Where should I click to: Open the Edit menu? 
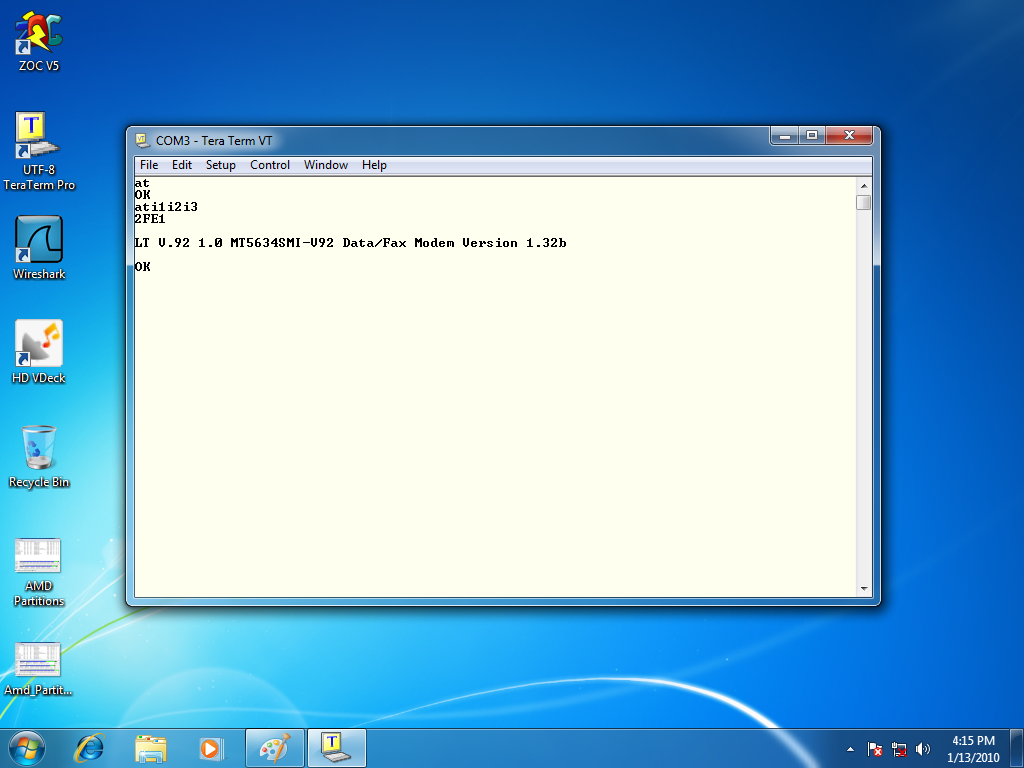pos(182,165)
